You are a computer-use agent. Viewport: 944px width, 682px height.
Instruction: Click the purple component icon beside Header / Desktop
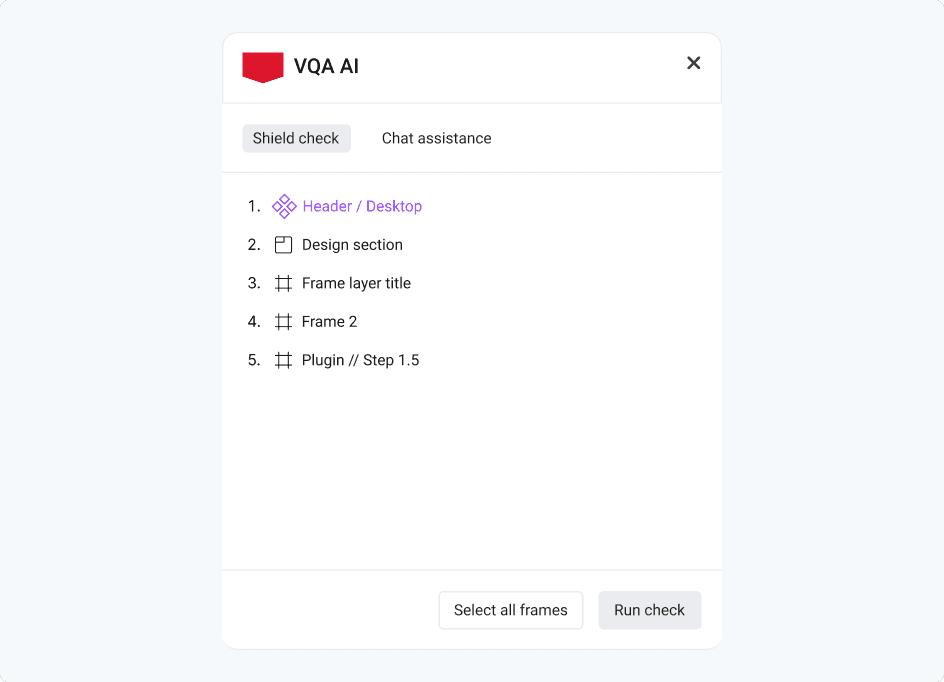tap(284, 206)
